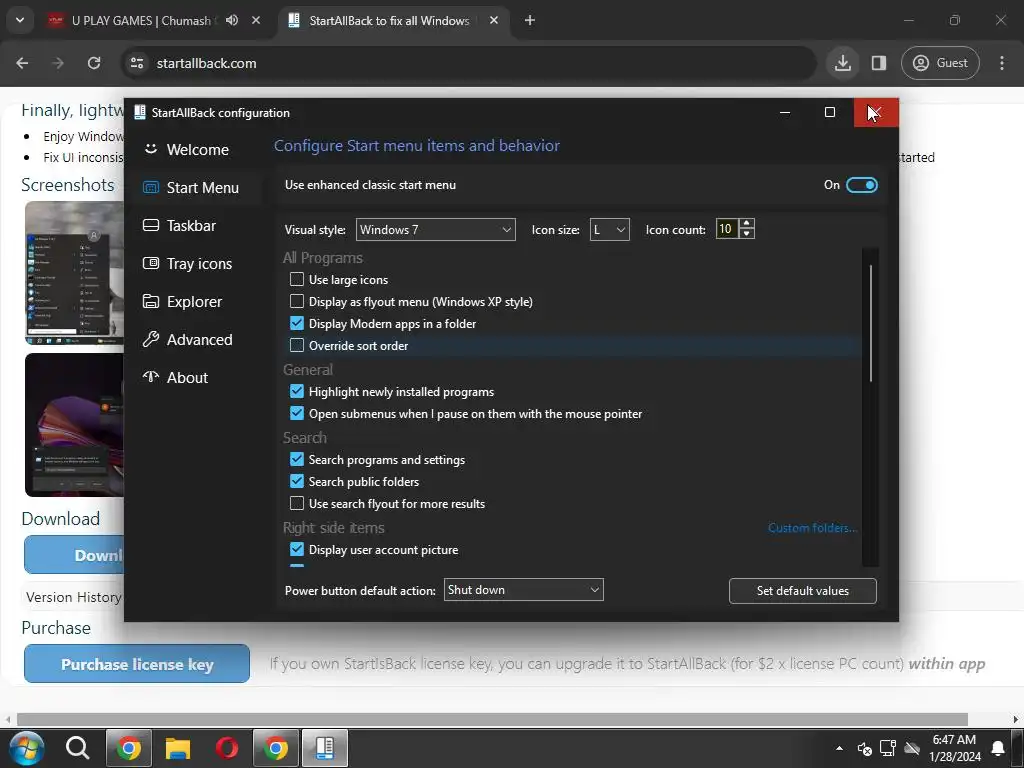Open muted volume tray icon

click(x=864, y=748)
